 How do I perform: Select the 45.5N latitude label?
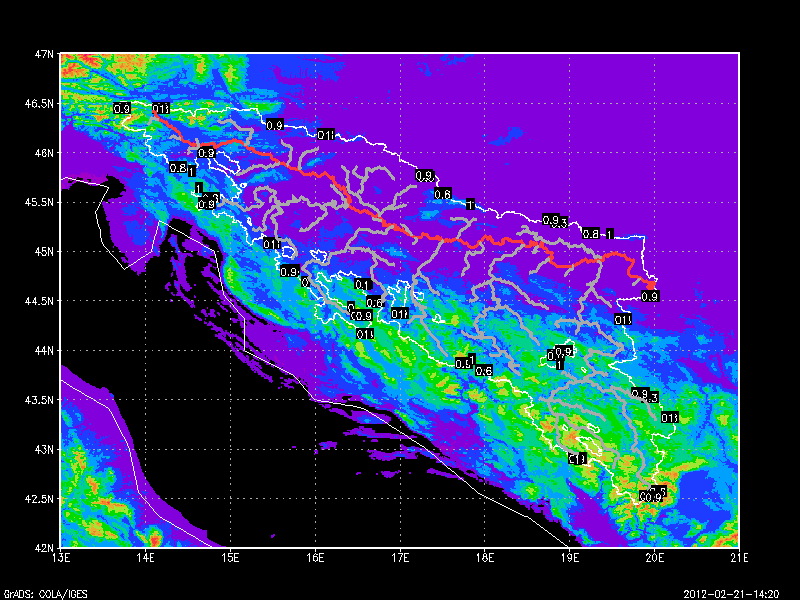(39, 202)
